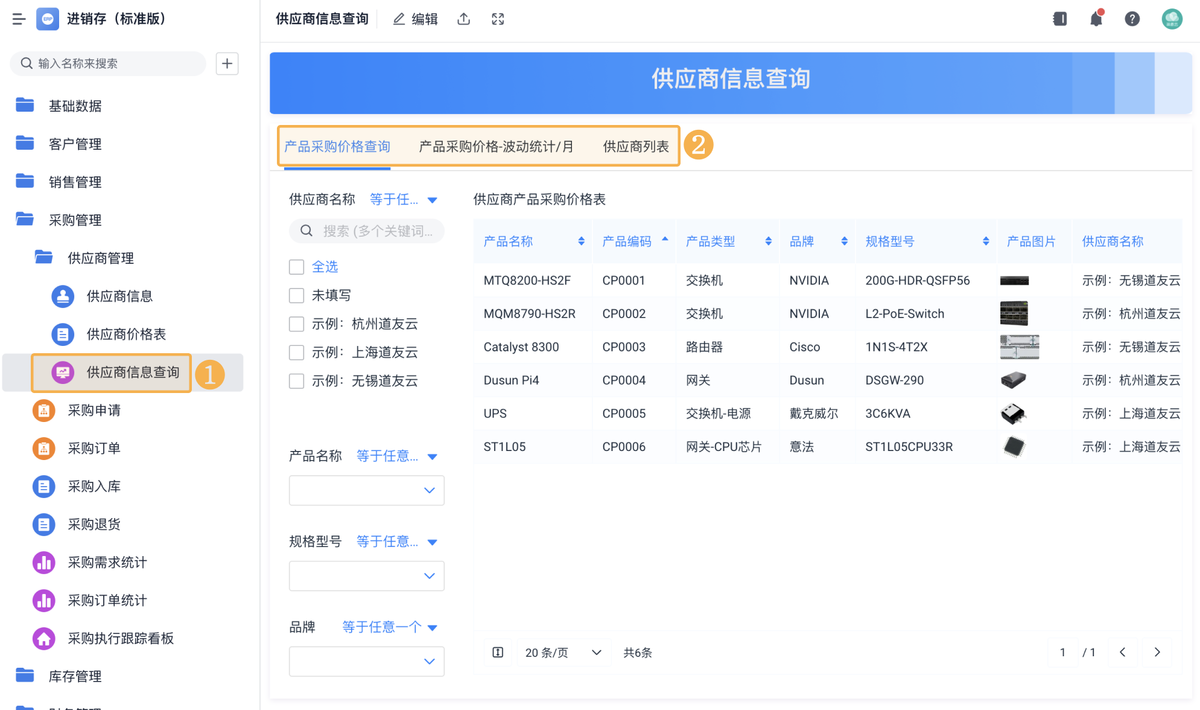Open 采购订单 in sidebar
This screenshot has width=1200, height=710.
pos(94,448)
